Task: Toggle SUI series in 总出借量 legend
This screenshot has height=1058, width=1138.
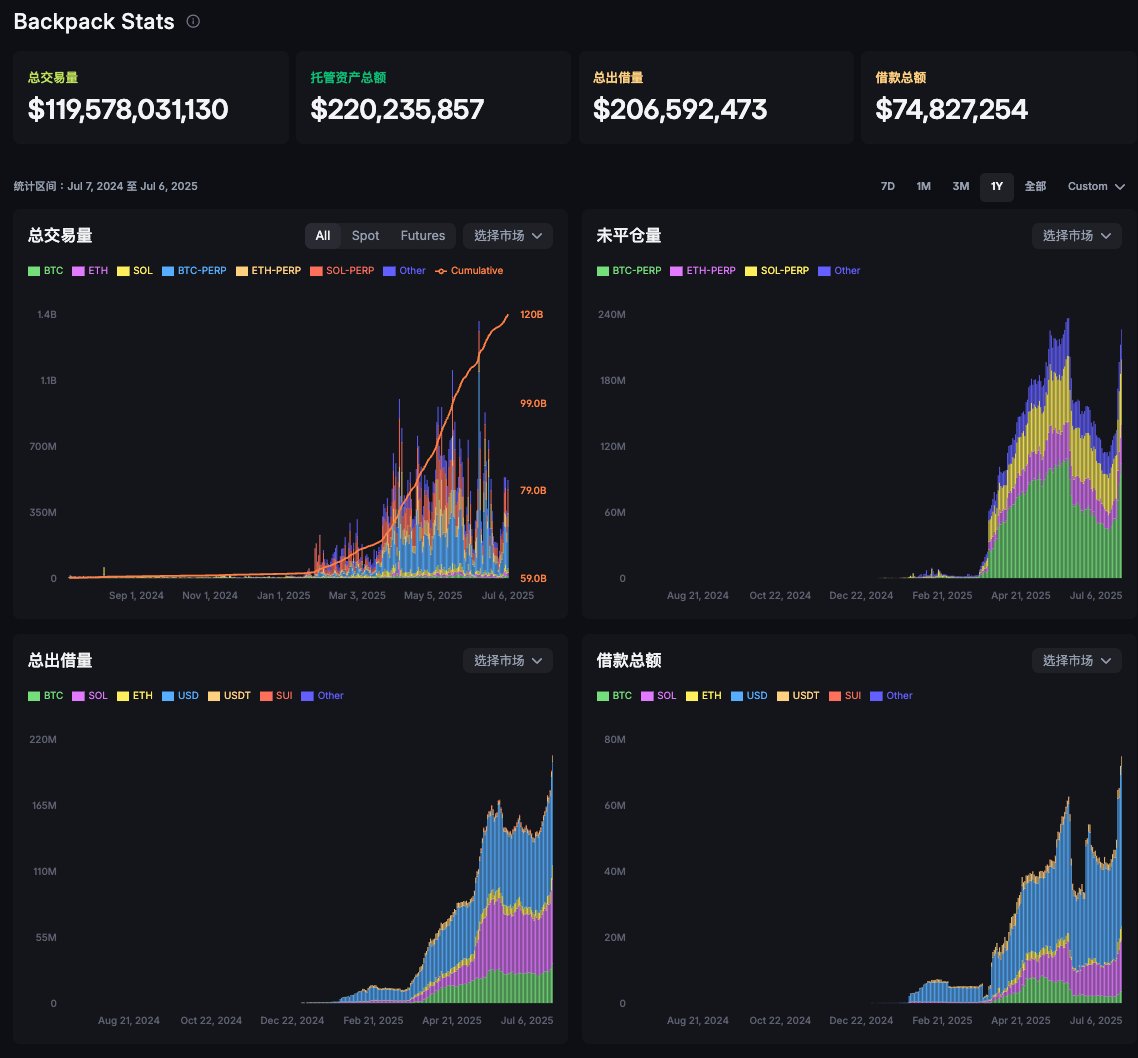Action: [x=276, y=695]
